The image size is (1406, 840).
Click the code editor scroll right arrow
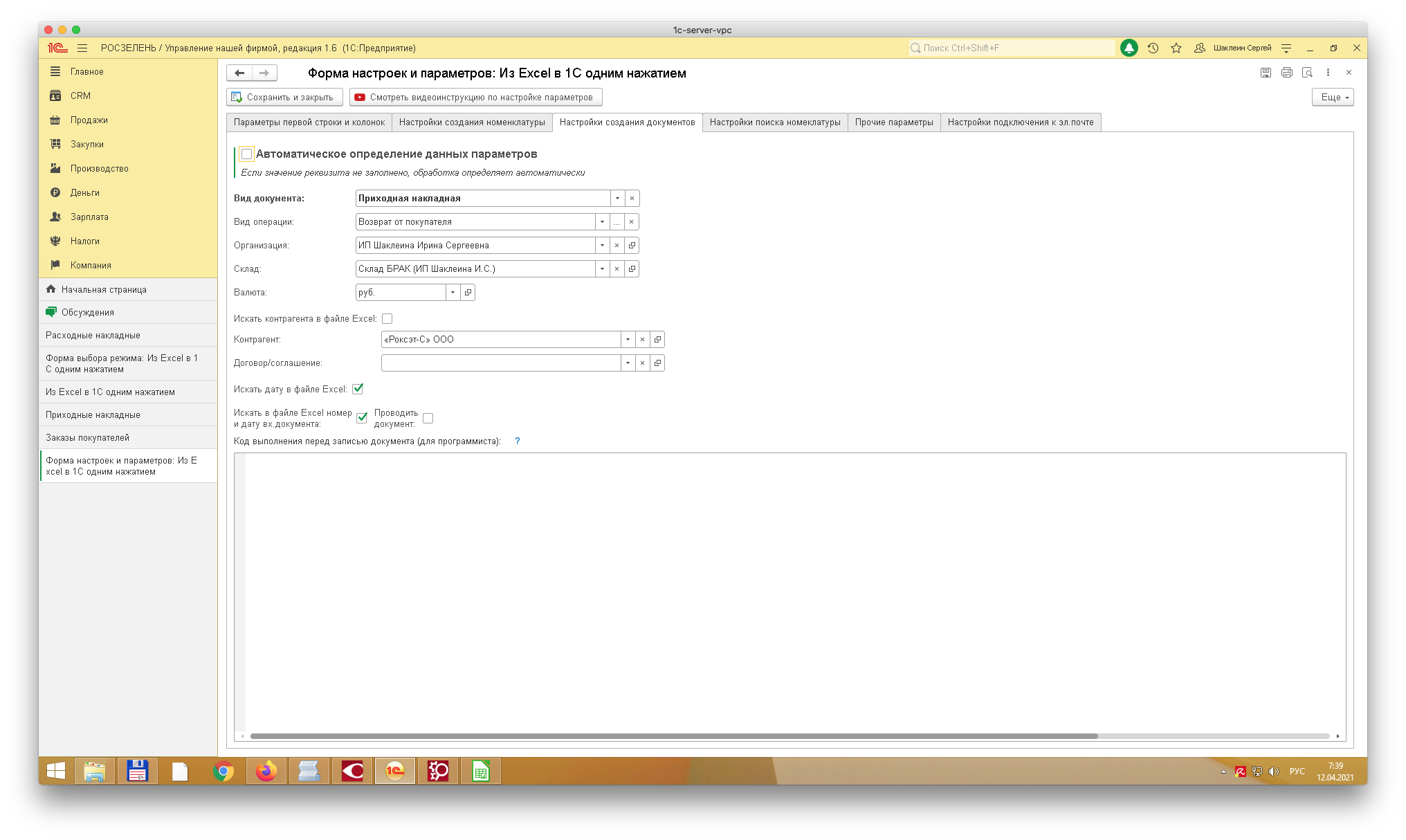(x=1337, y=736)
